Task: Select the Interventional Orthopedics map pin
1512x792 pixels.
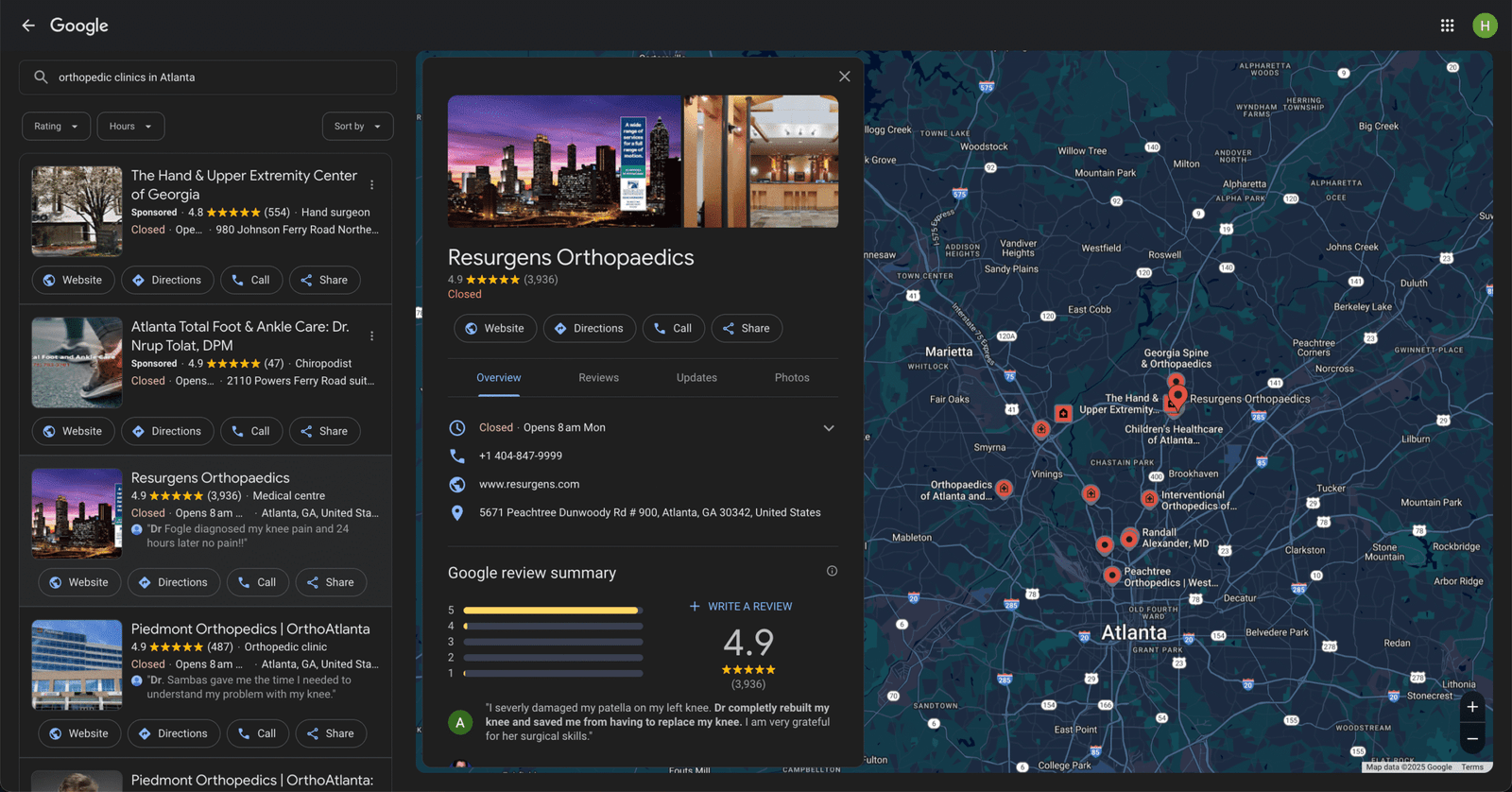Action: pos(1149,498)
